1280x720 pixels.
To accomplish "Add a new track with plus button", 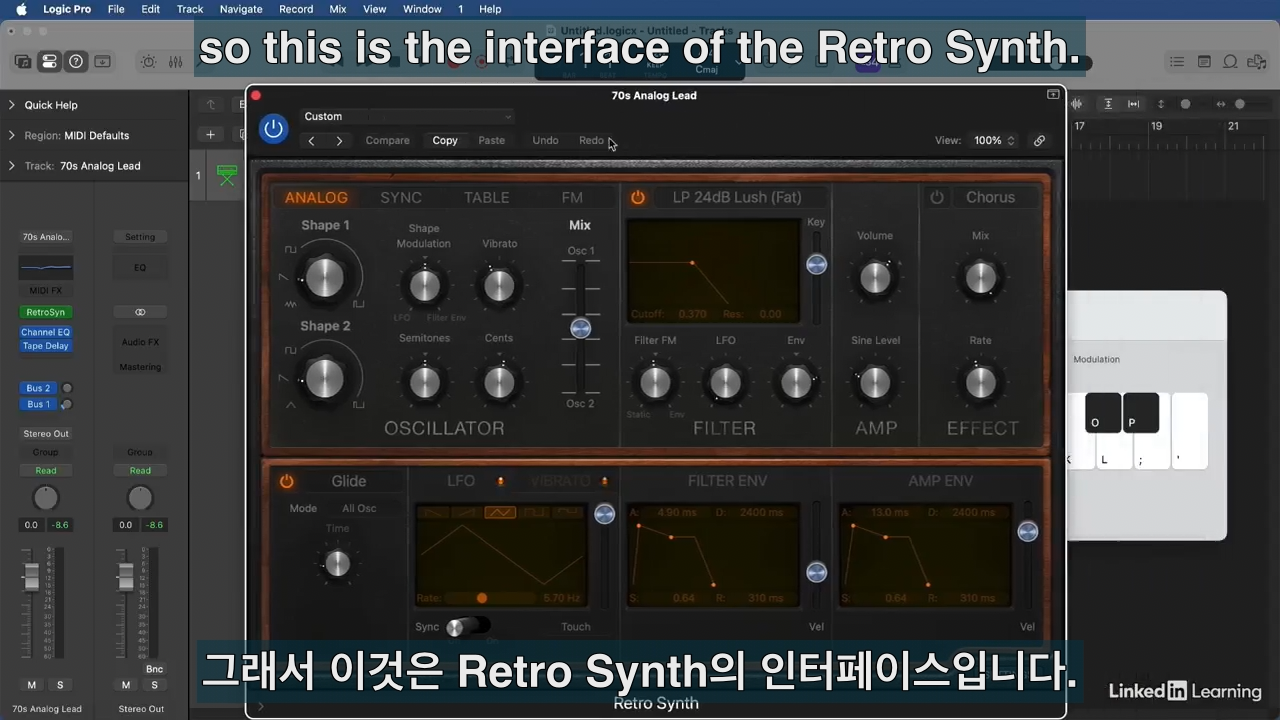I will (x=210, y=134).
